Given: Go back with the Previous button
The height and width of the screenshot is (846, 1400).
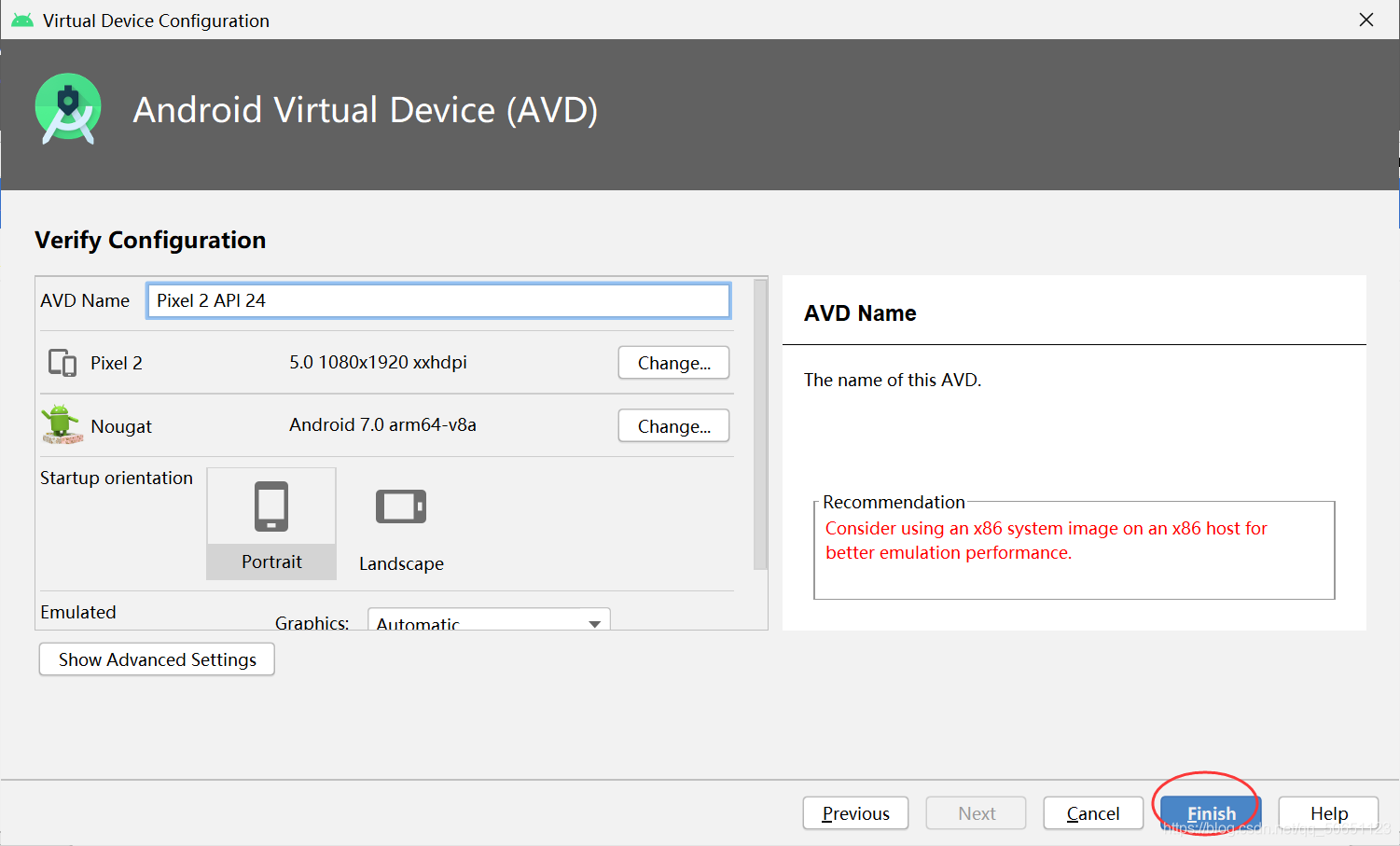Looking at the screenshot, I should (855, 813).
